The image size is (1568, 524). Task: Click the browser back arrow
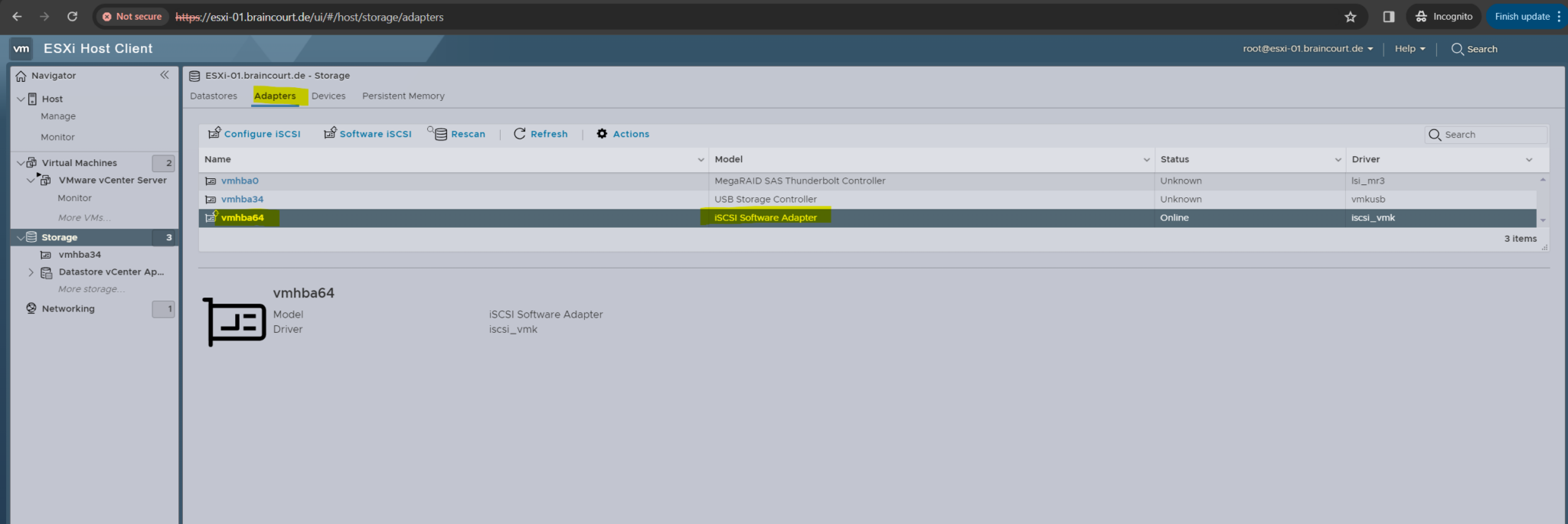[x=17, y=16]
